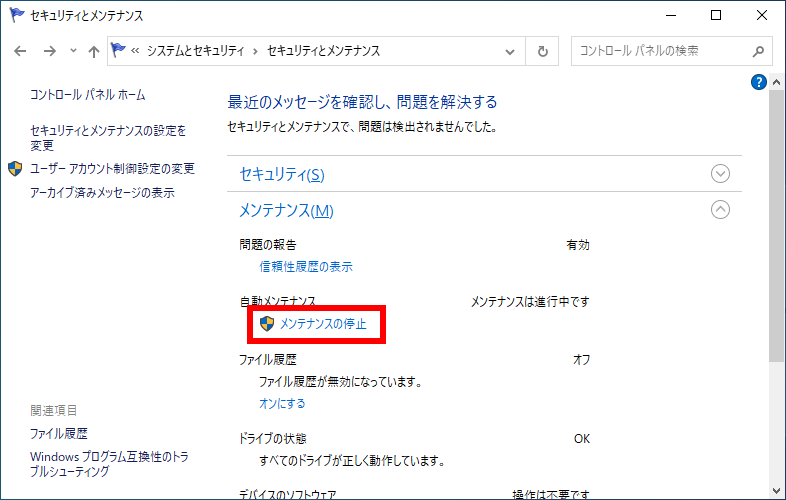This screenshot has width=786, height=500.
Task: Click the セキュリティとメンテナンス breadcrumb
Action: pyautogui.click(x=323, y=51)
